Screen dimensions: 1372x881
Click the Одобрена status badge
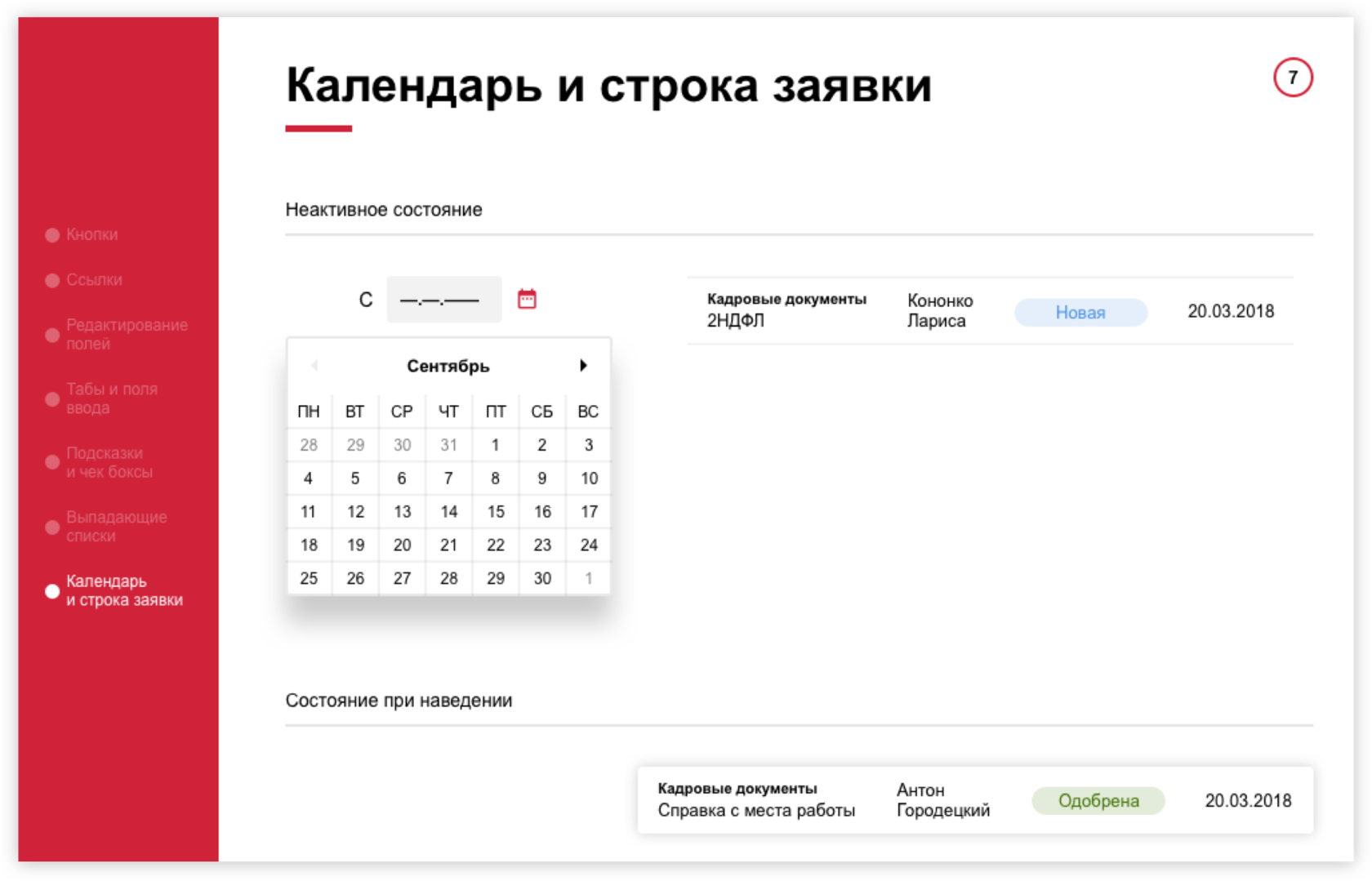point(1098,801)
